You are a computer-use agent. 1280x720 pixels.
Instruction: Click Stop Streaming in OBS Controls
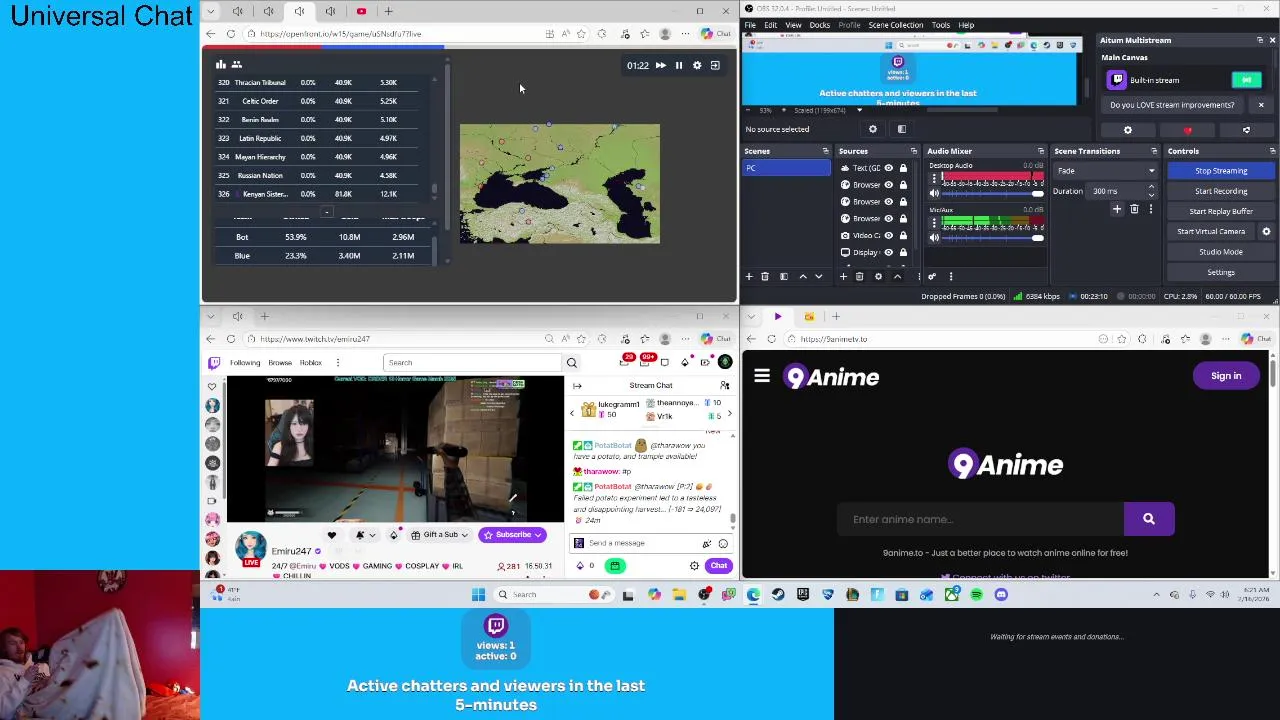[1221, 171]
